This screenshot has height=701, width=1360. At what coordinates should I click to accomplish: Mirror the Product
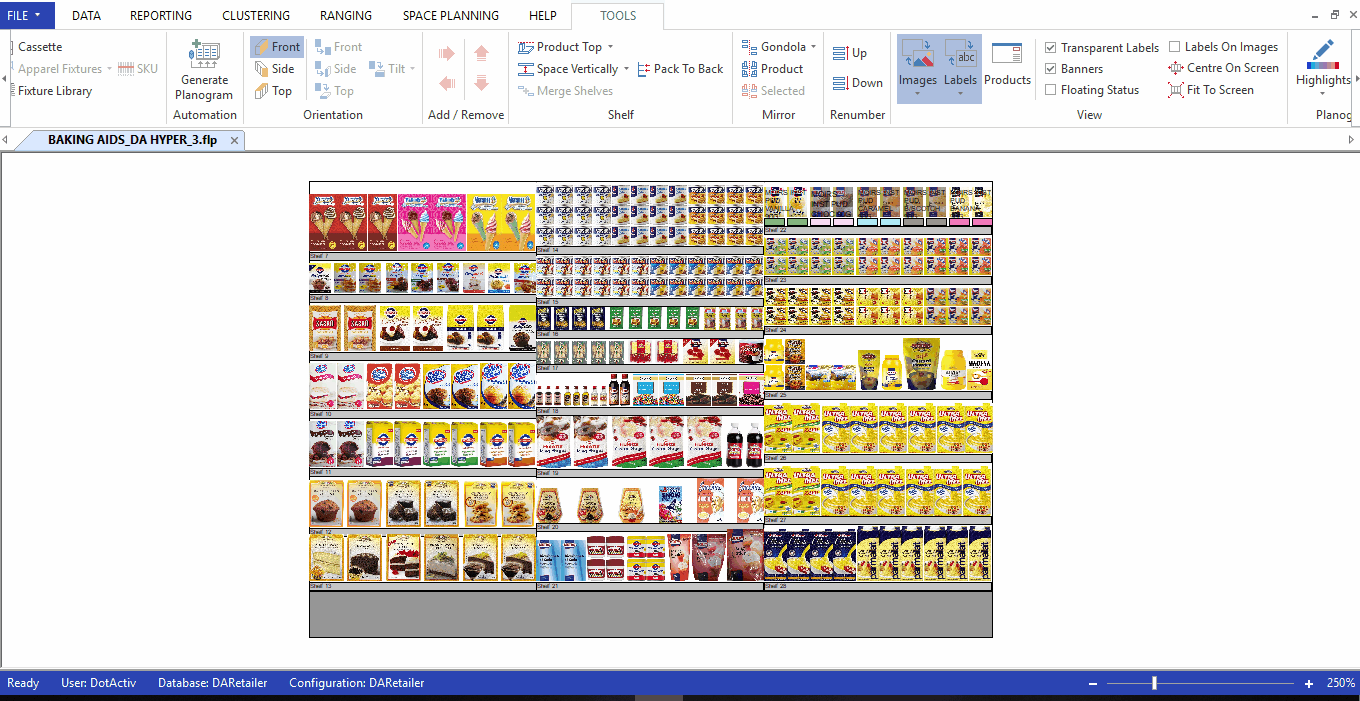click(772, 69)
